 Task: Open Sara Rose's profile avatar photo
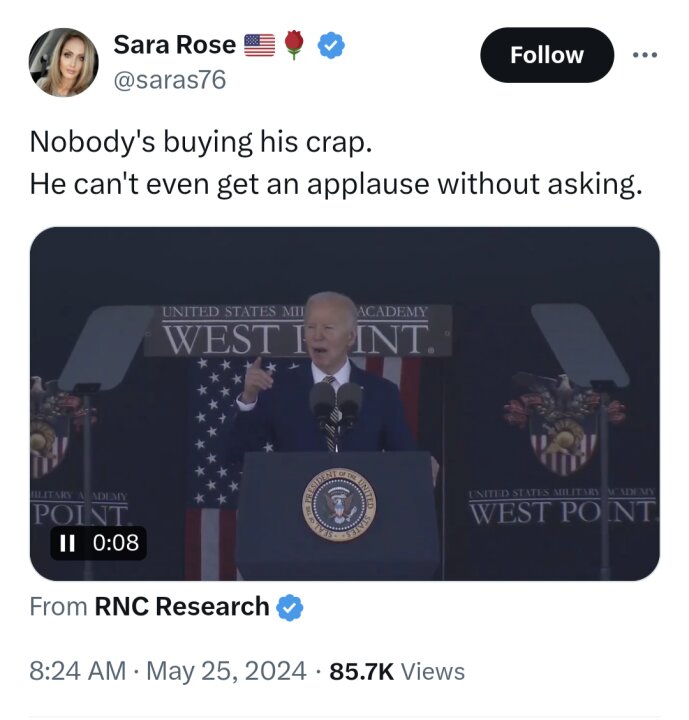pyautogui.click(x=64, y=62)
